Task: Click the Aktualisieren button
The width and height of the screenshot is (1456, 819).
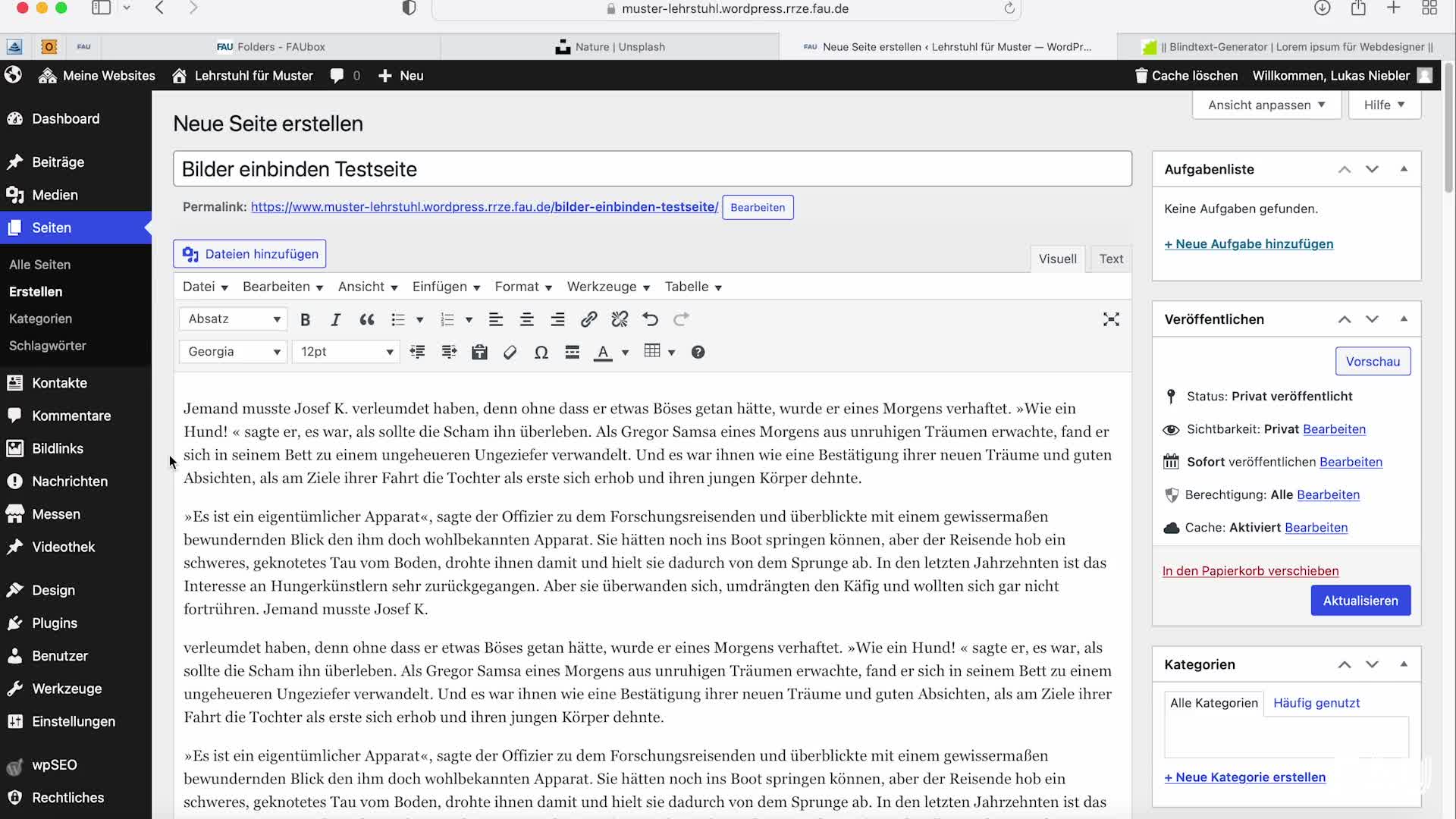Action: pyautogui.click(x=1360, y=601)
